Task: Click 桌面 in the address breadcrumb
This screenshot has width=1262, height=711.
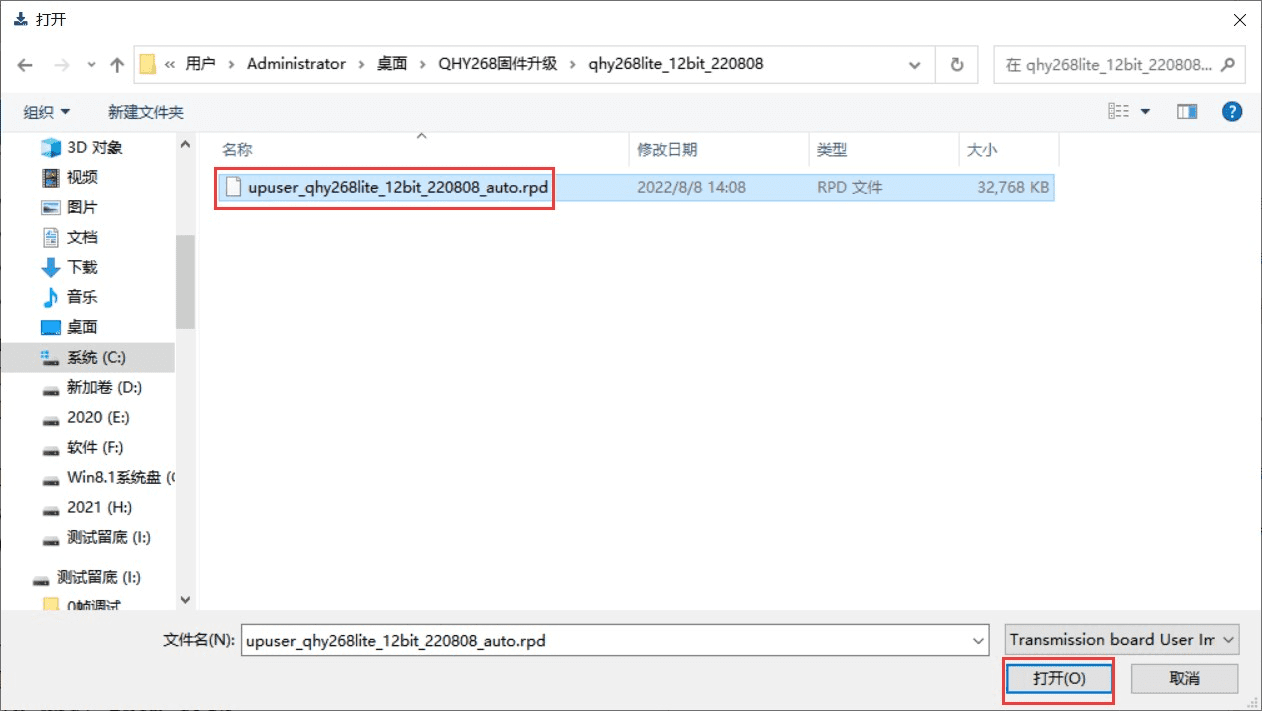Action: pyautogui.click(x=392, y=64)
